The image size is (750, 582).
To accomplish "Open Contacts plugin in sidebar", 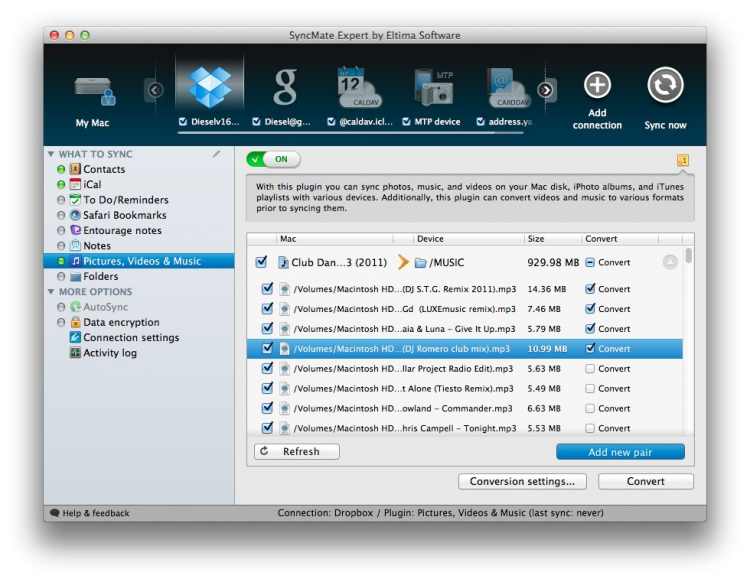I will click(x=104, y=169).
